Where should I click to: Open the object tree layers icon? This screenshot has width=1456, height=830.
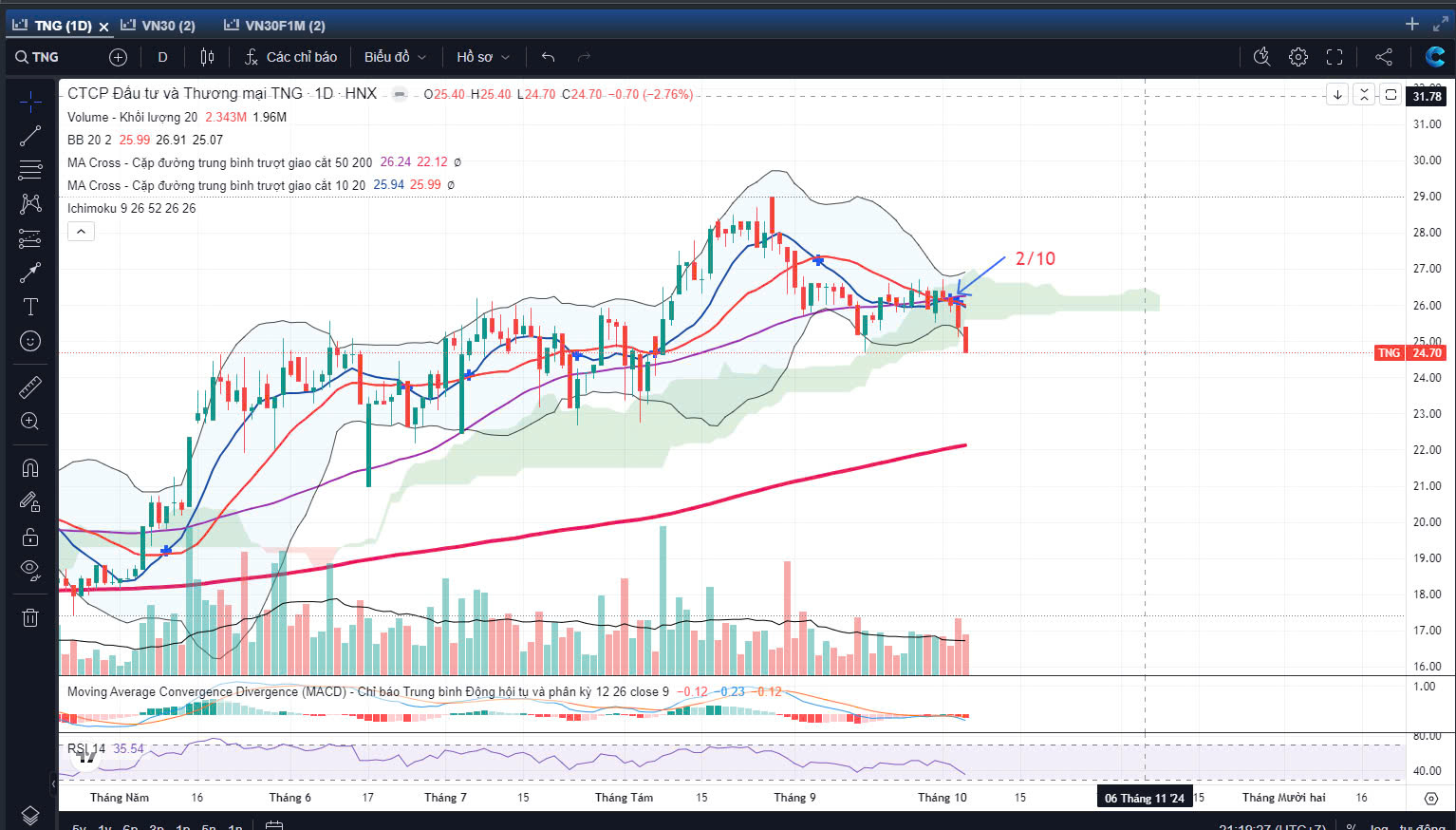coord(30,815)
